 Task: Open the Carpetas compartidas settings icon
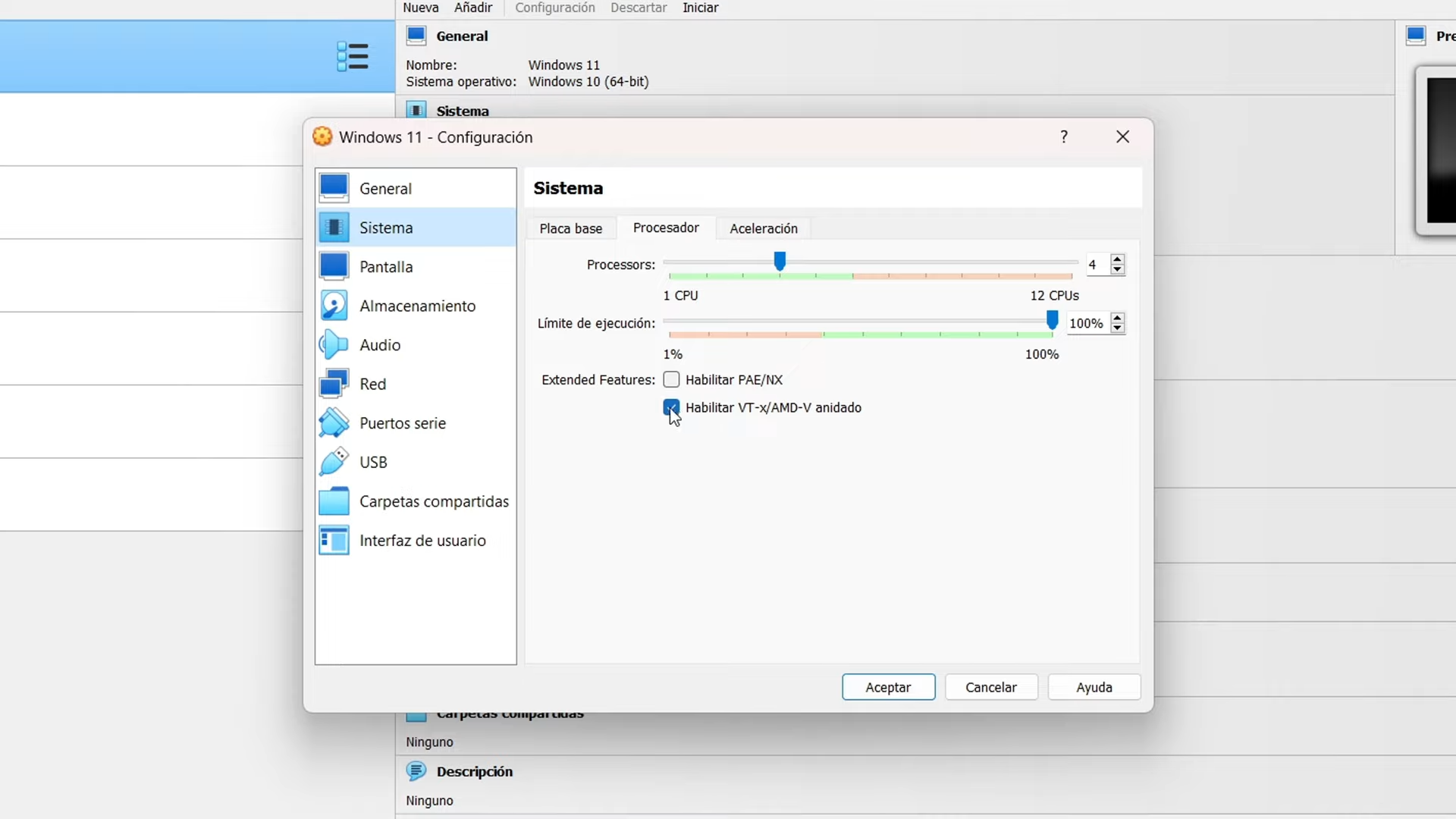tap(334, 500)
